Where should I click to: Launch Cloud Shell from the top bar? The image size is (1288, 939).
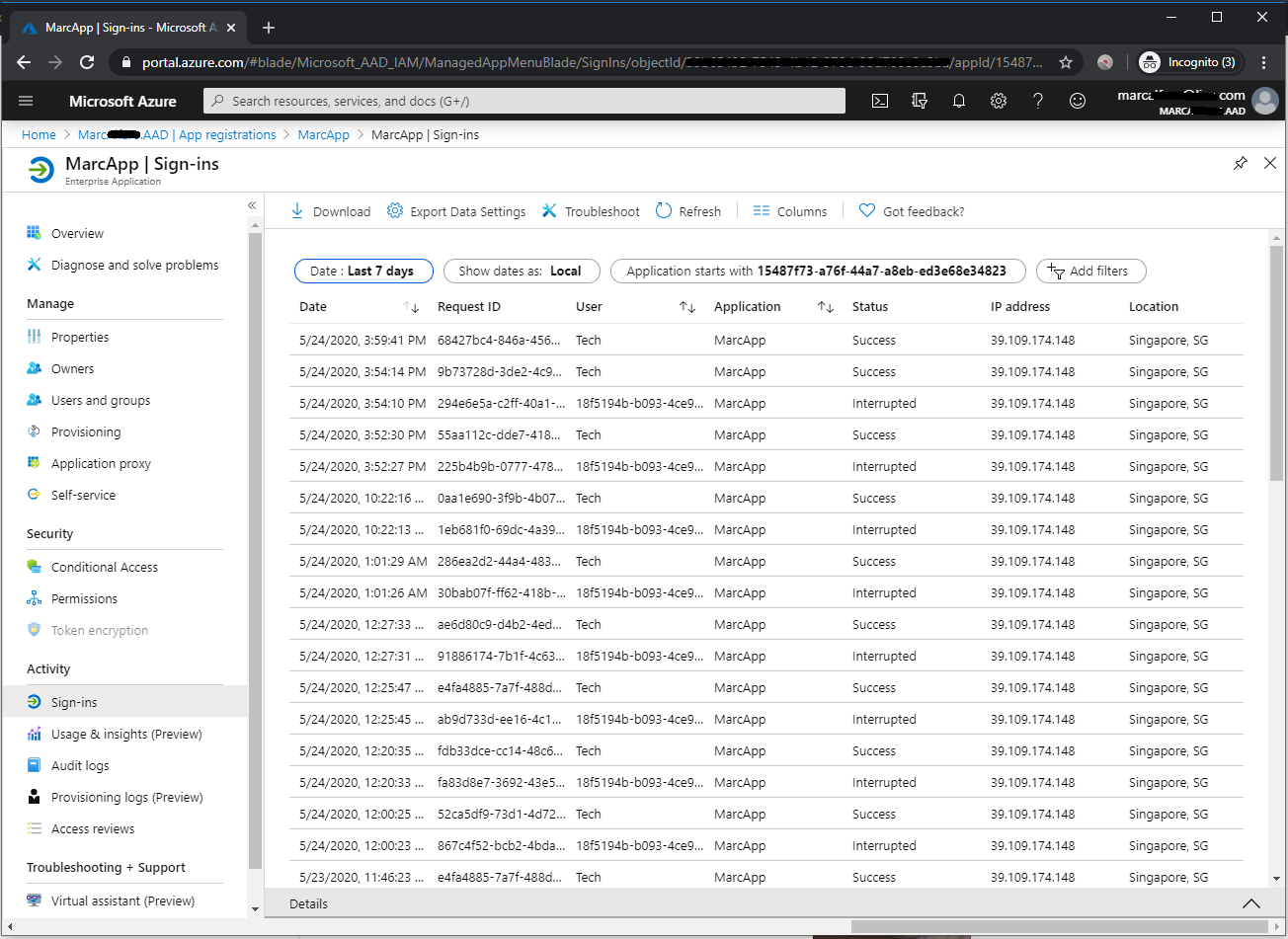click(879, 101)
